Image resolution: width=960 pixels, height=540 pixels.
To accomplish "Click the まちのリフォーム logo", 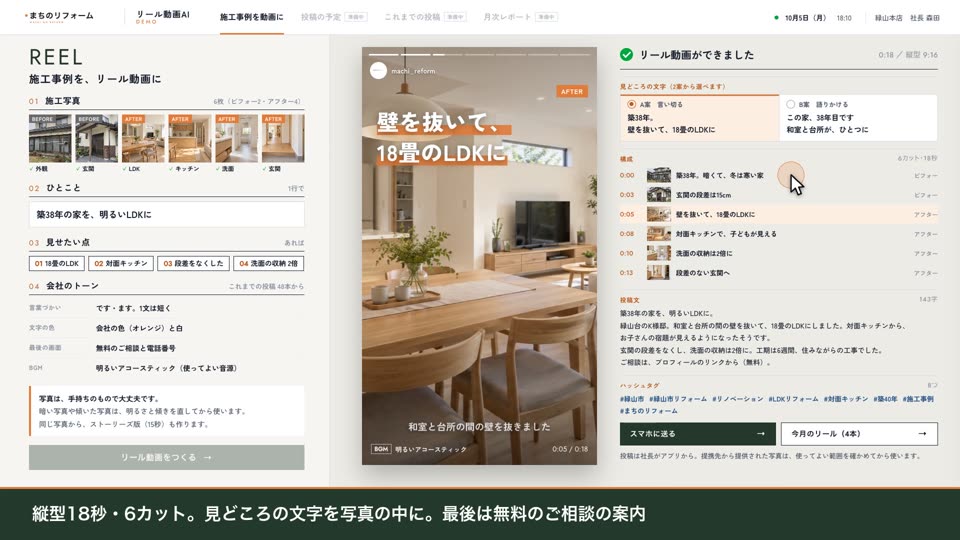I will tap(59, 17).
